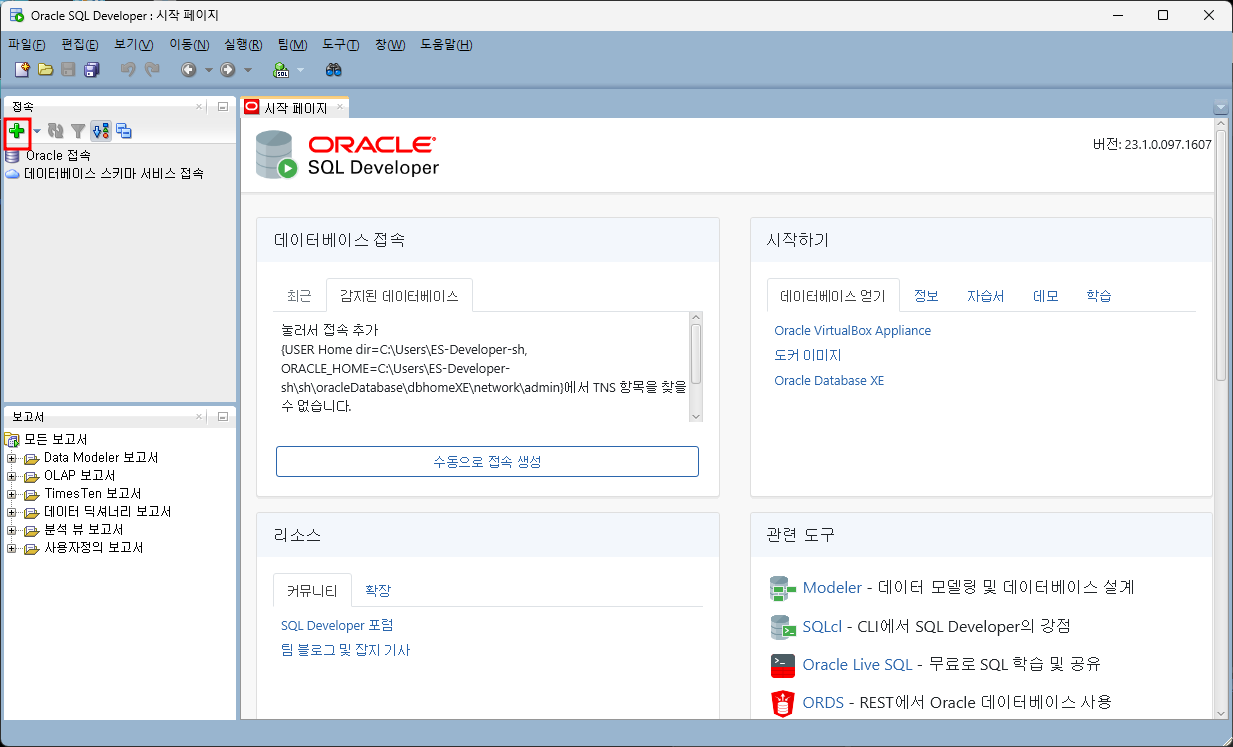Screen dimensions: 1233x747
Task: Switch to the 학습 tab
Action: pyautogui.click(x=1099, y=296)
